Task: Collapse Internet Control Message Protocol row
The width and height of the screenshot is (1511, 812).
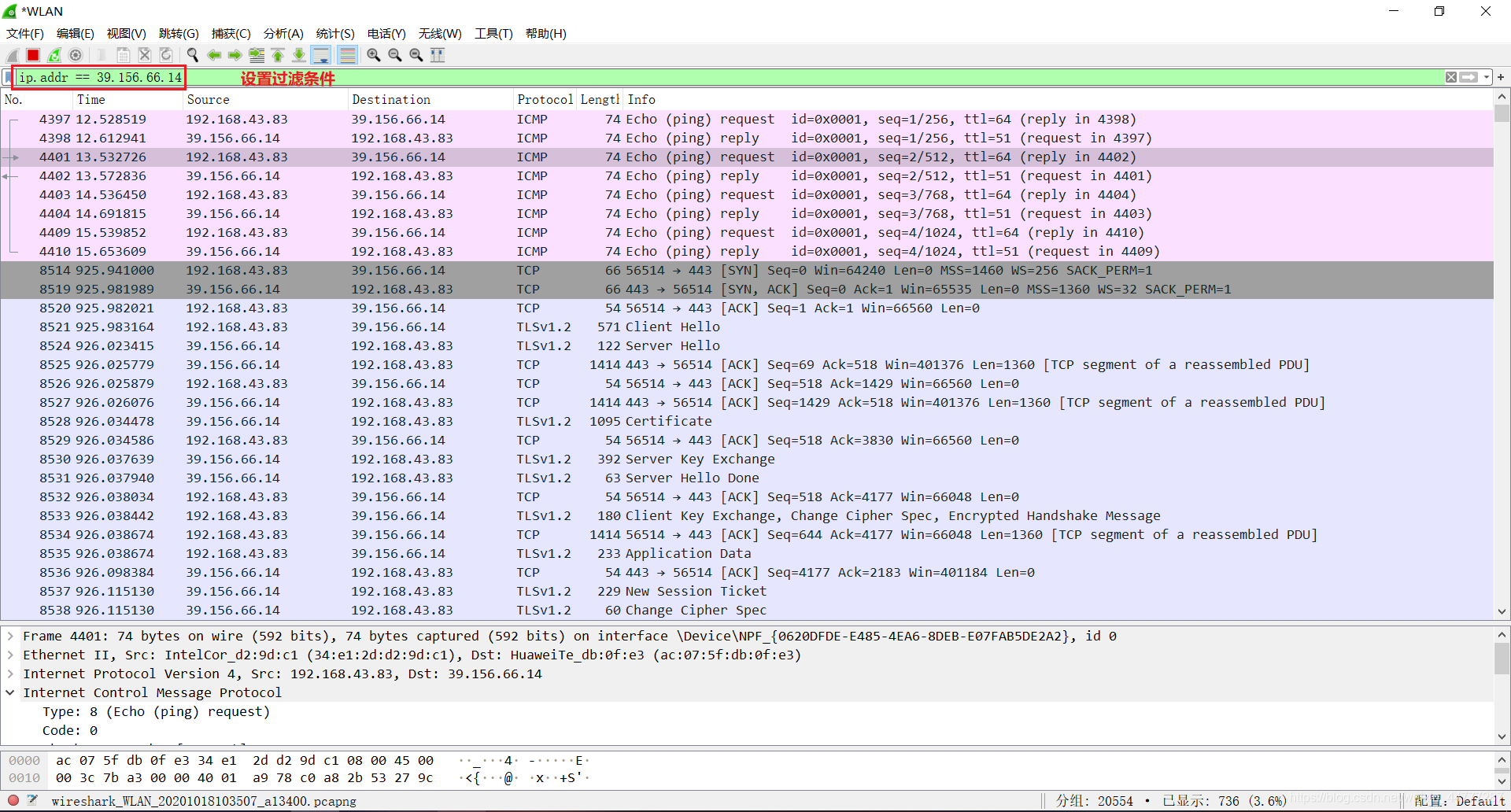Action: click(10, 692)
